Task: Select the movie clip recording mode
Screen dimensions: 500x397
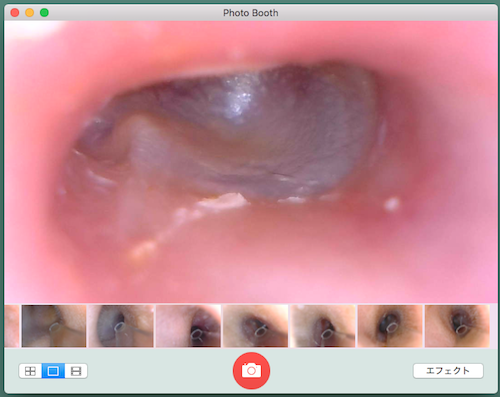Action: (x=76, y=371)
